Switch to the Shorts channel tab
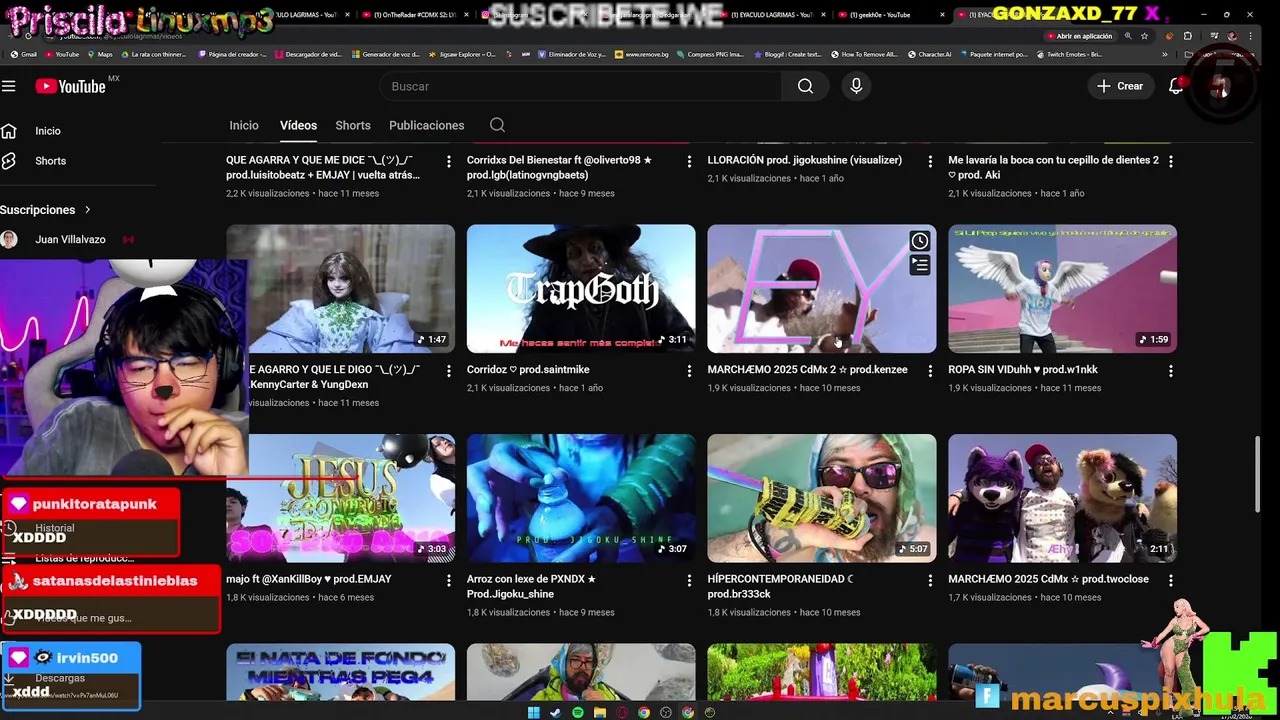Image resolution: width=1280 pixels, height=720 pixels. coord(353,125)
